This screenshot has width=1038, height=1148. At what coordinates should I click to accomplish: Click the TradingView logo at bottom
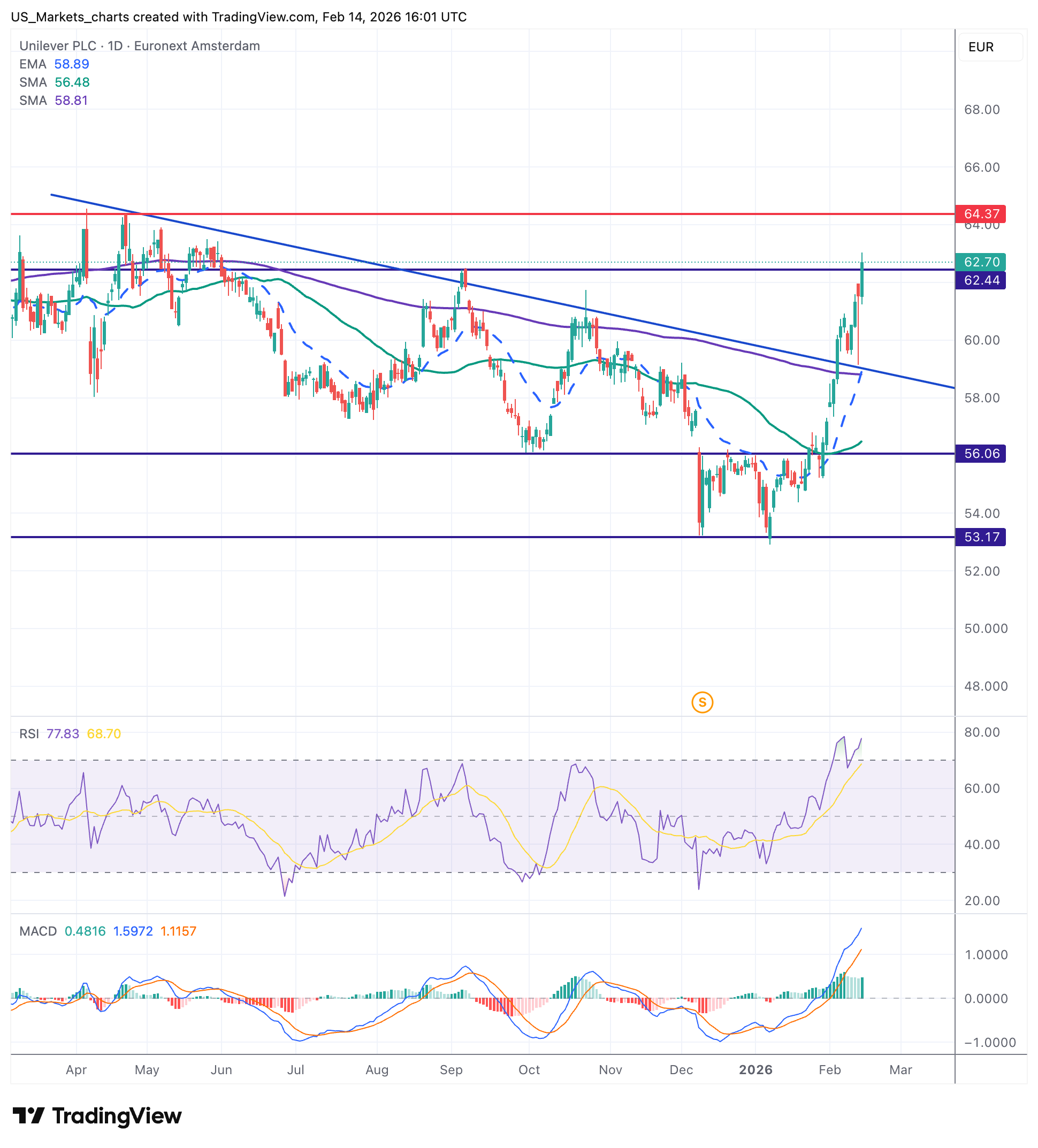click(97, 1115)
